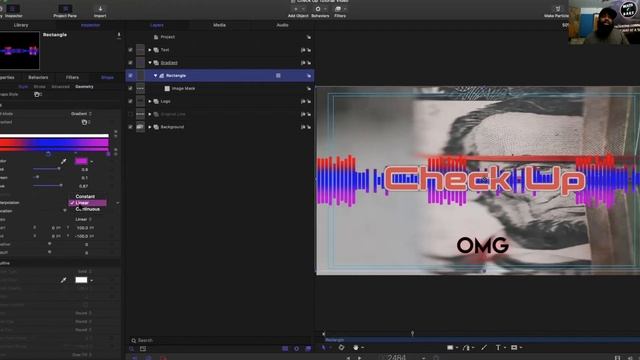Toggle visibility checkbox of Background group

pyautogui.click(x=130, y=127)
